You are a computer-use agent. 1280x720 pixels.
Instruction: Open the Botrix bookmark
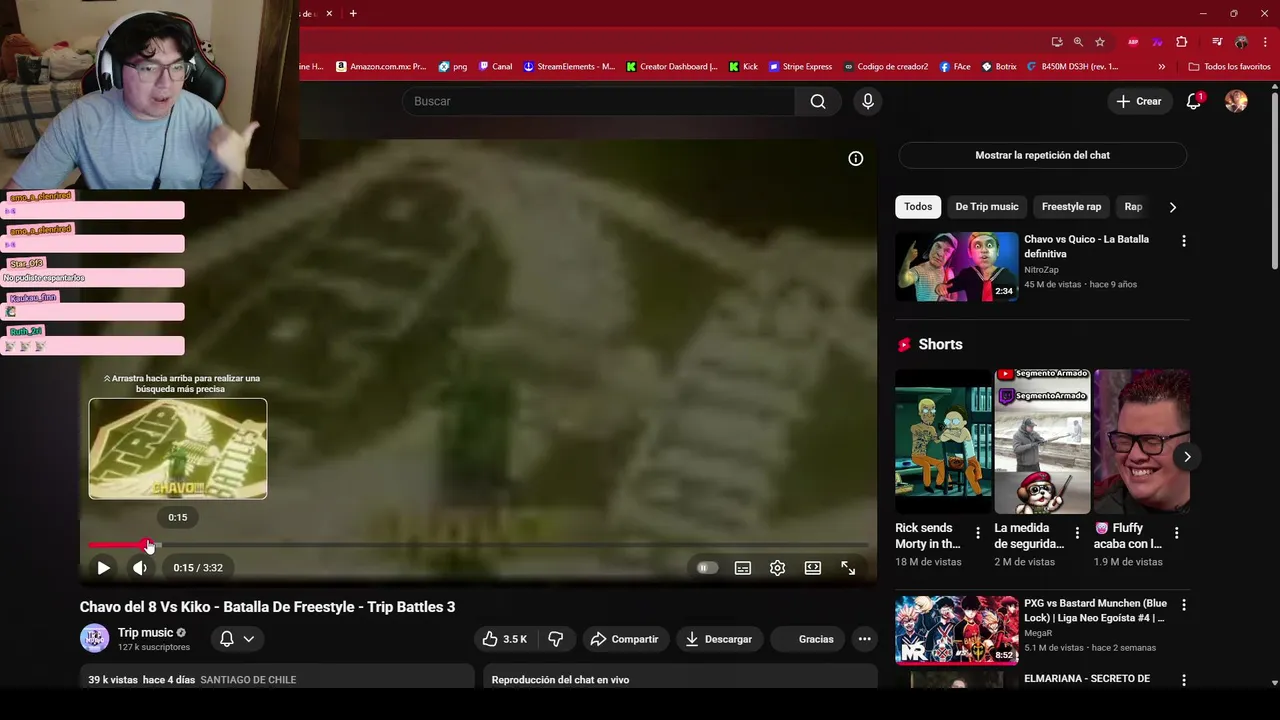click(999, 67)
